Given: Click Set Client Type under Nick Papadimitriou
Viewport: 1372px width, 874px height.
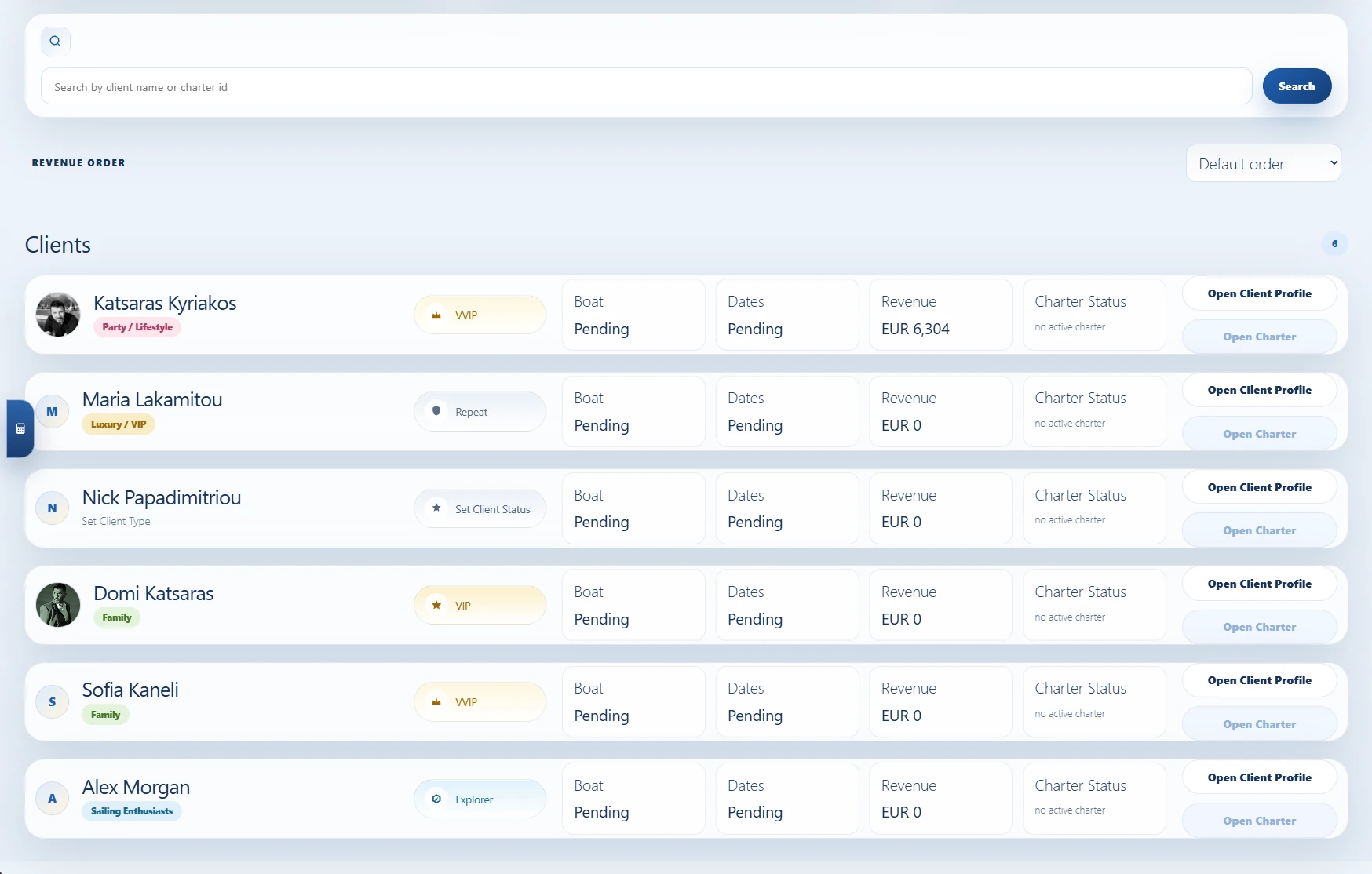Looking at the screenshot, I should 116,521.
